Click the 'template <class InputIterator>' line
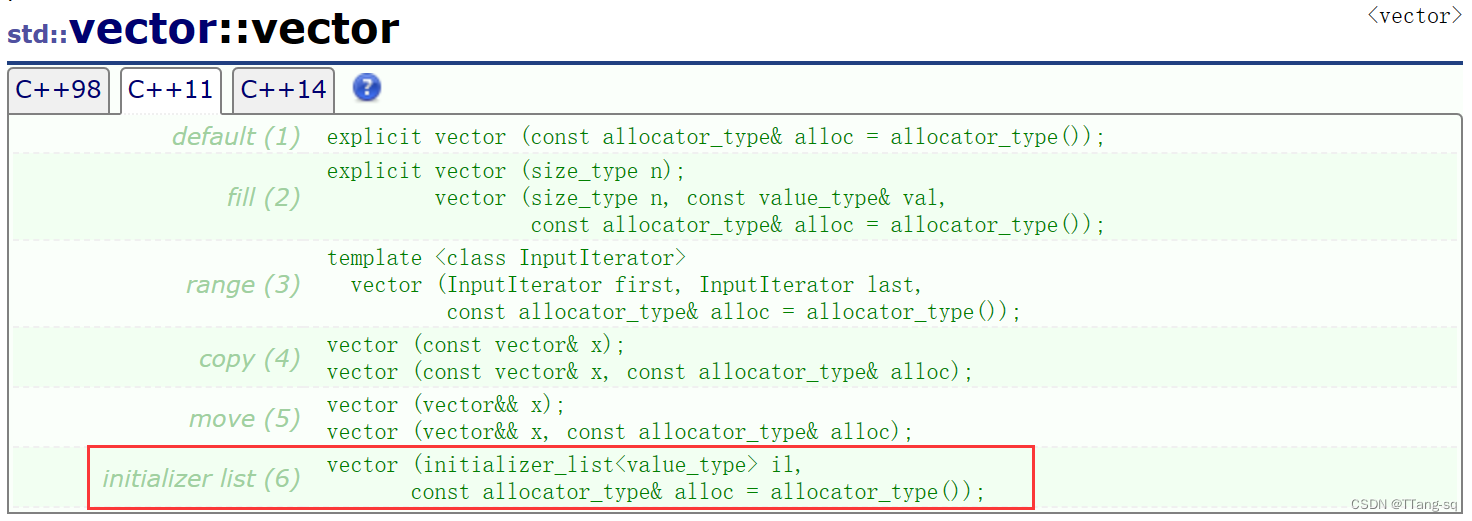 pos(506,258)
